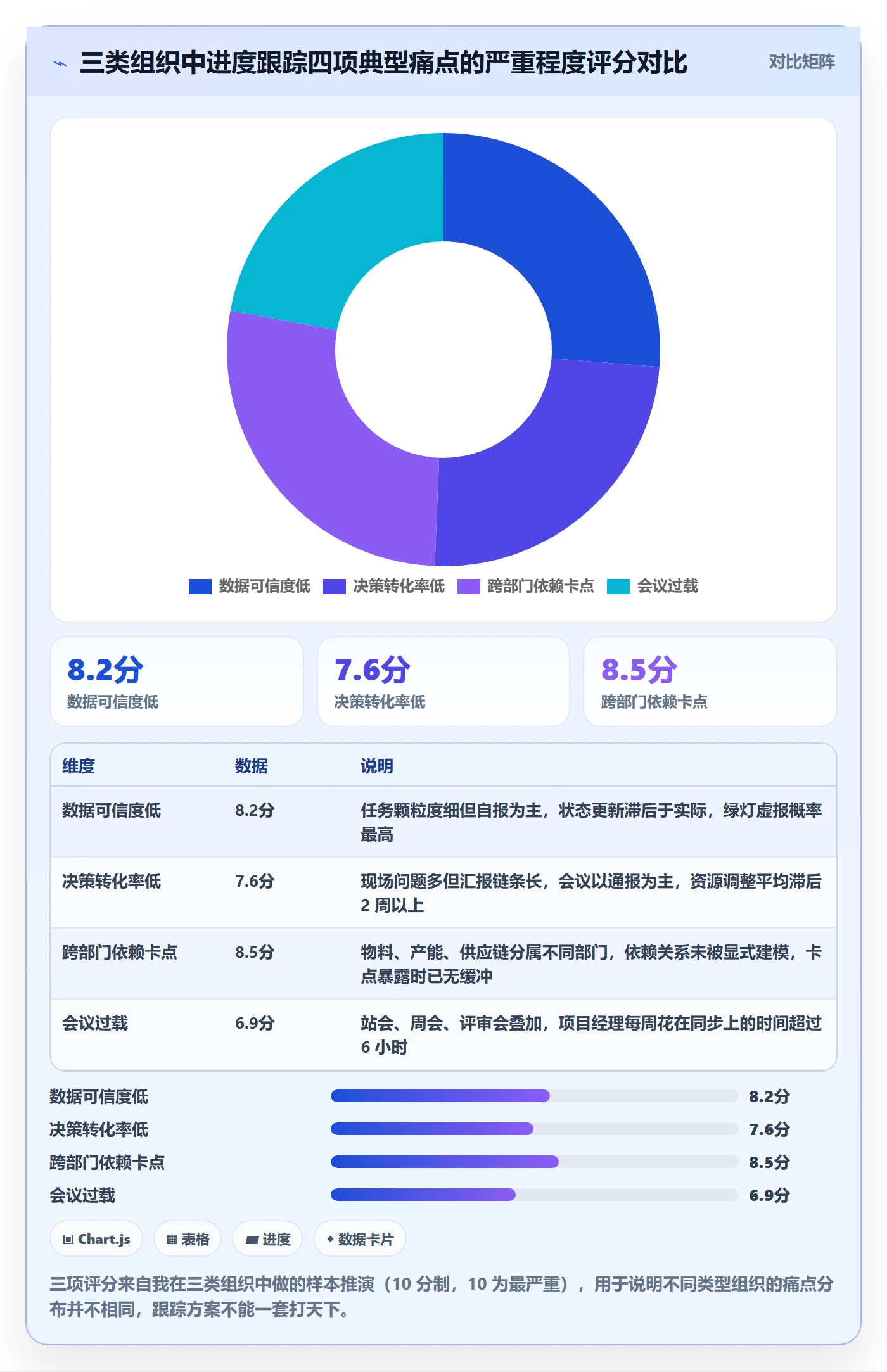Click the 数据卡片 tag
Image resolution: width=887 pixels, height=1372 pixels.
click(x=360, y=1239)
